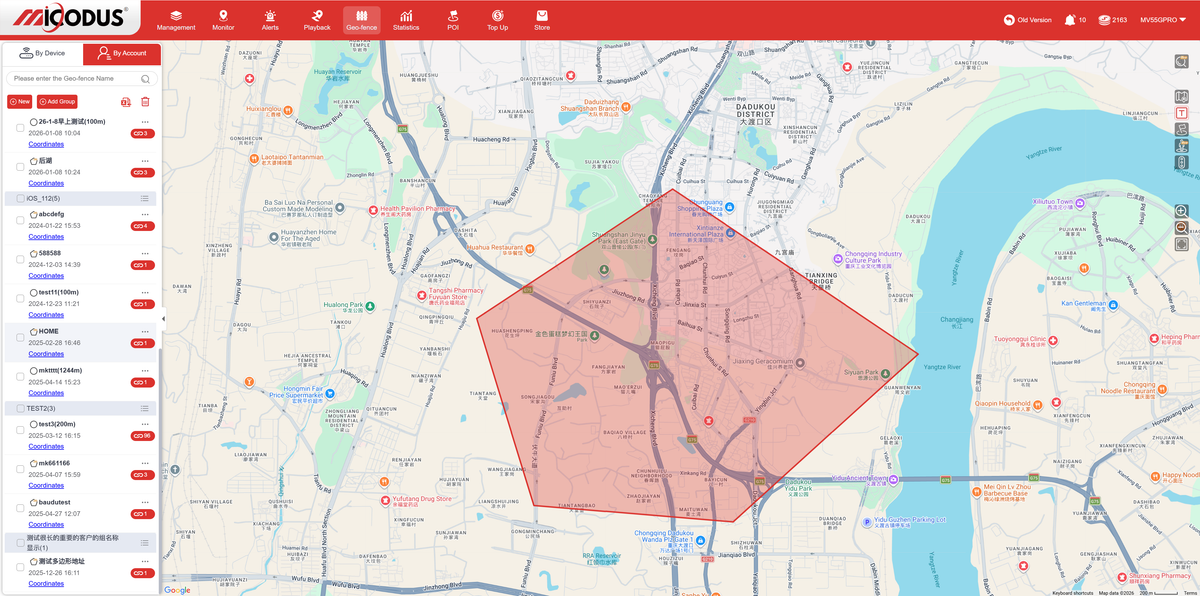Click the POI marker display icon
Viewport: 1200px width, 596px height.
[x=1182, y=145]
